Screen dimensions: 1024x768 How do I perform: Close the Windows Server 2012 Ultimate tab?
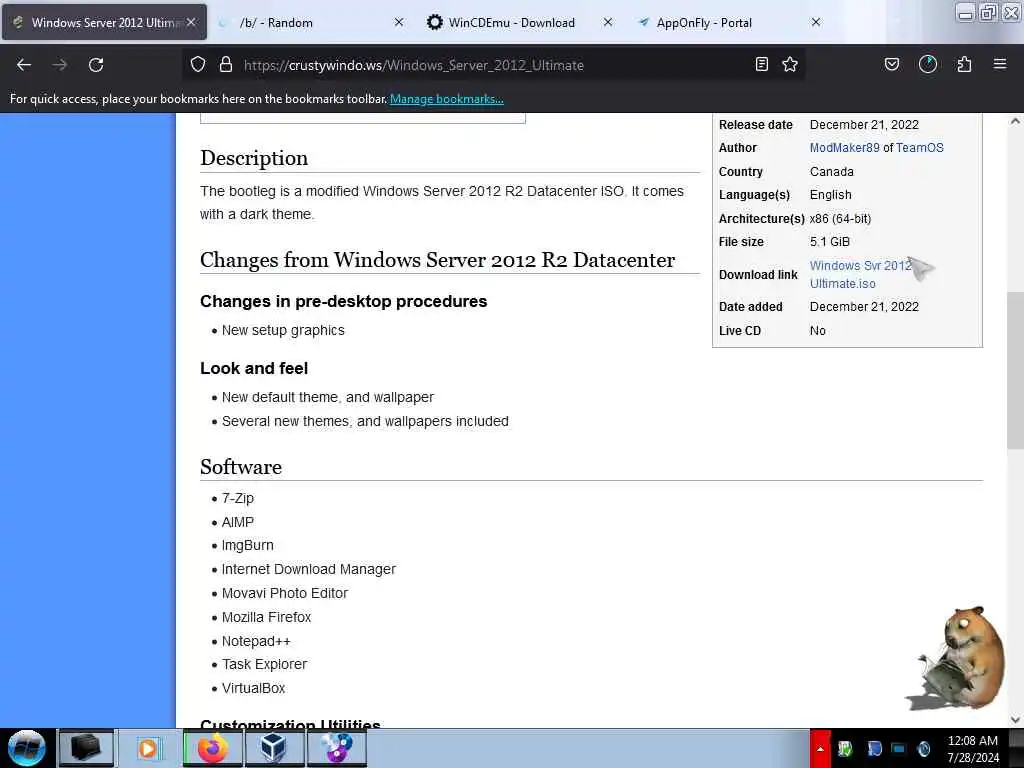[x=191, y=22]
